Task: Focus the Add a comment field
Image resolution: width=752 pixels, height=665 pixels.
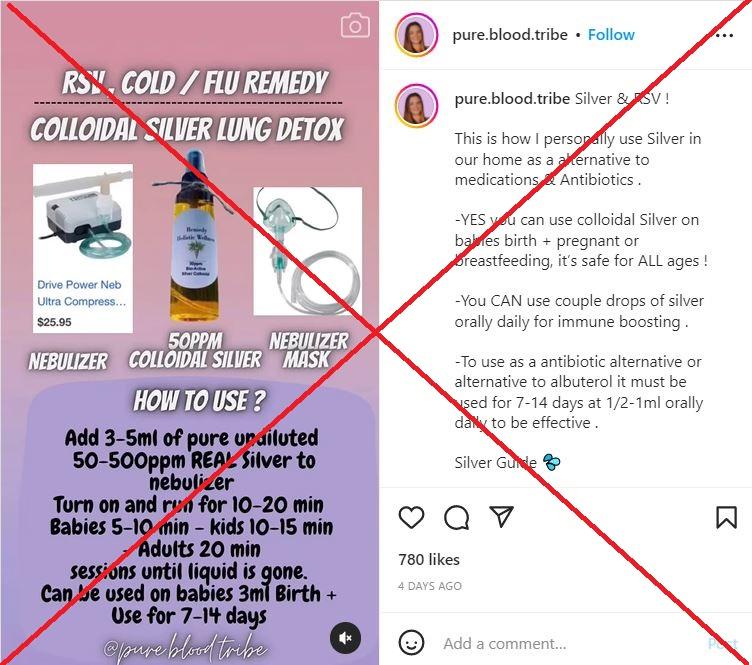Action: 571,643
